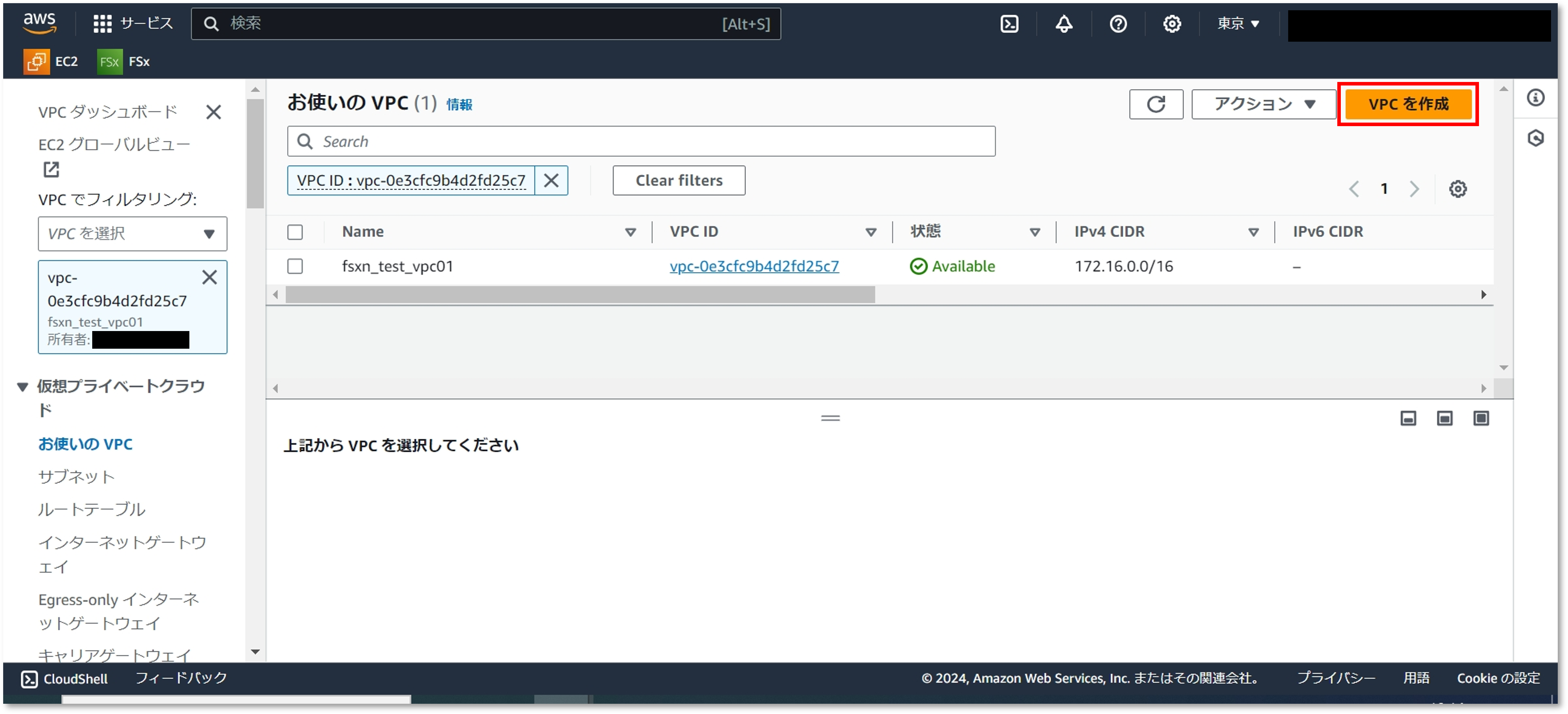Select インターネットゲートウェイ in sidebar

(x=122, y=554)
